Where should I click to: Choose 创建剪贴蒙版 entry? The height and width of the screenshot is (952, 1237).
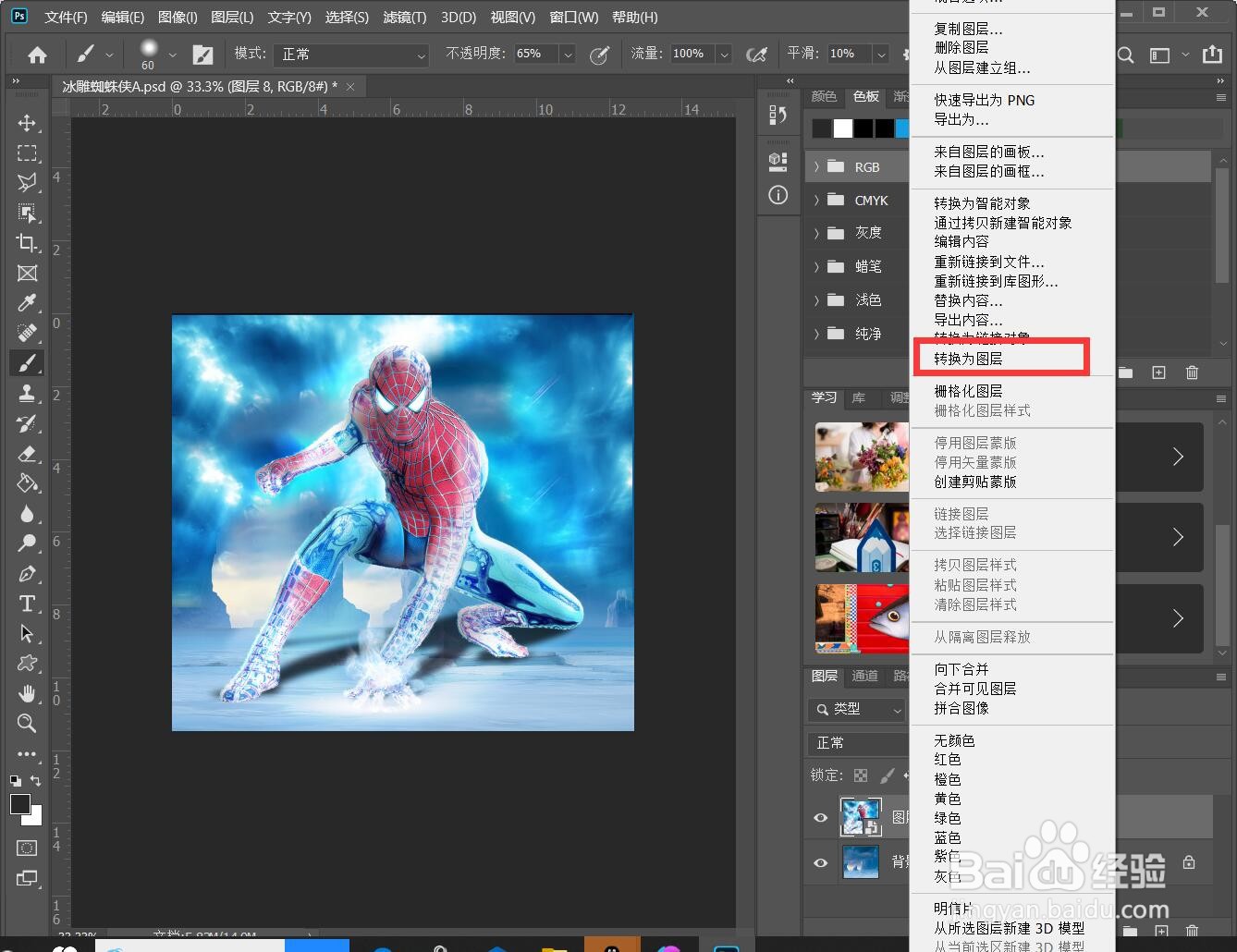click(x=975, y=482)
